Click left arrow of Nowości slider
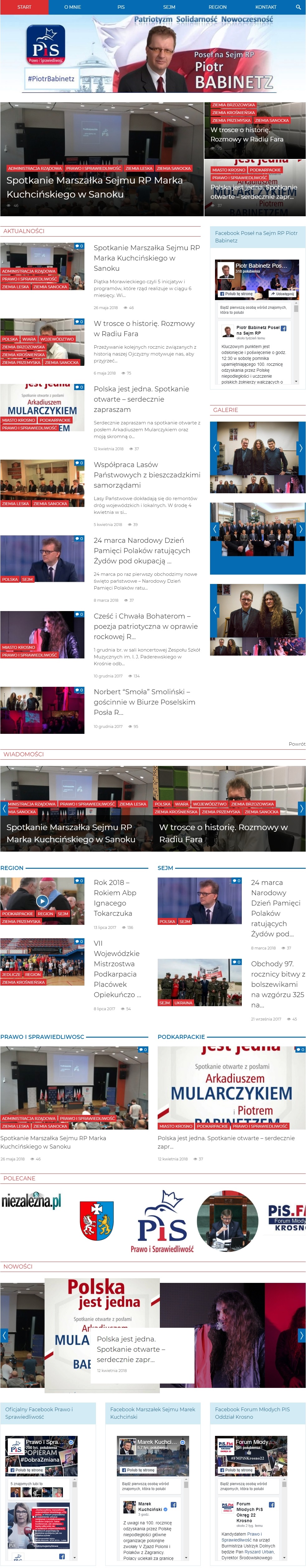306x1568 pixels. (4, 1336)
